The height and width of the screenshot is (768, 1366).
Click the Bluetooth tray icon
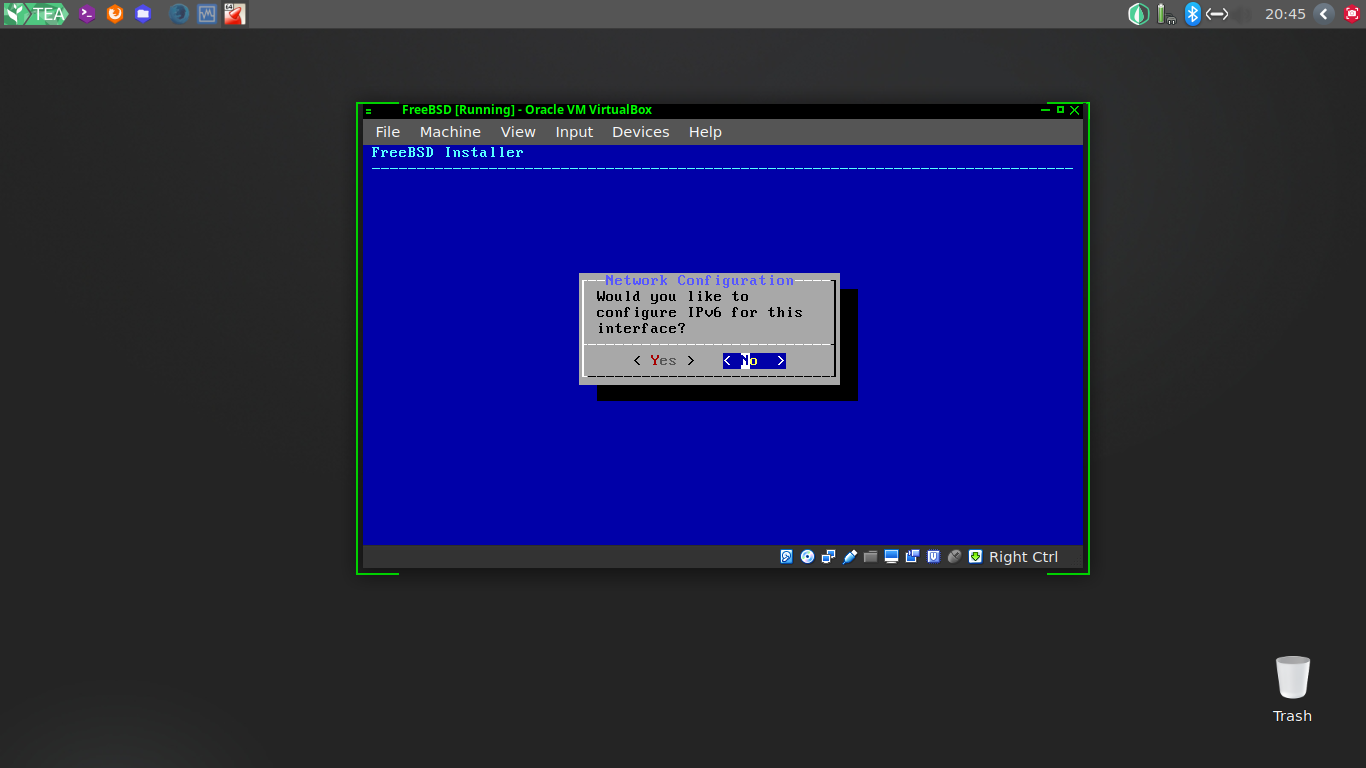[x=1192, y=14]
